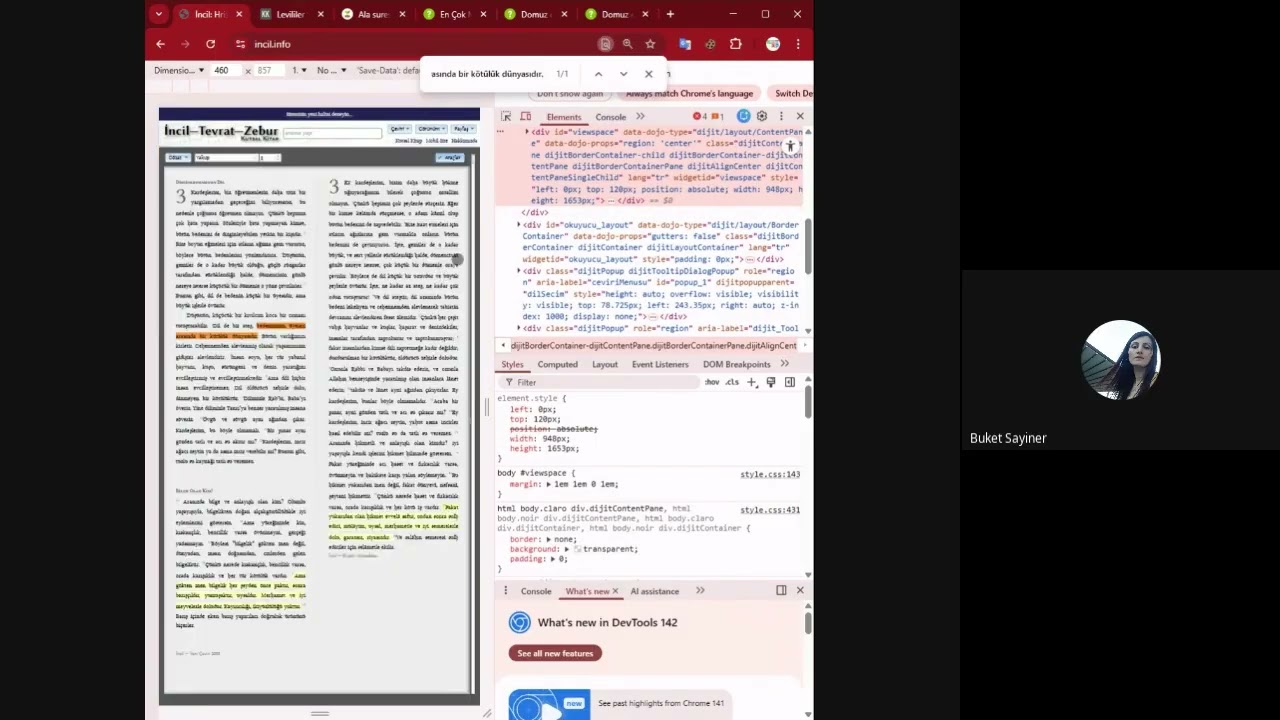Switch to the top Console panel tab
This screenshot has height=720, width=1280.
point(610,117)
